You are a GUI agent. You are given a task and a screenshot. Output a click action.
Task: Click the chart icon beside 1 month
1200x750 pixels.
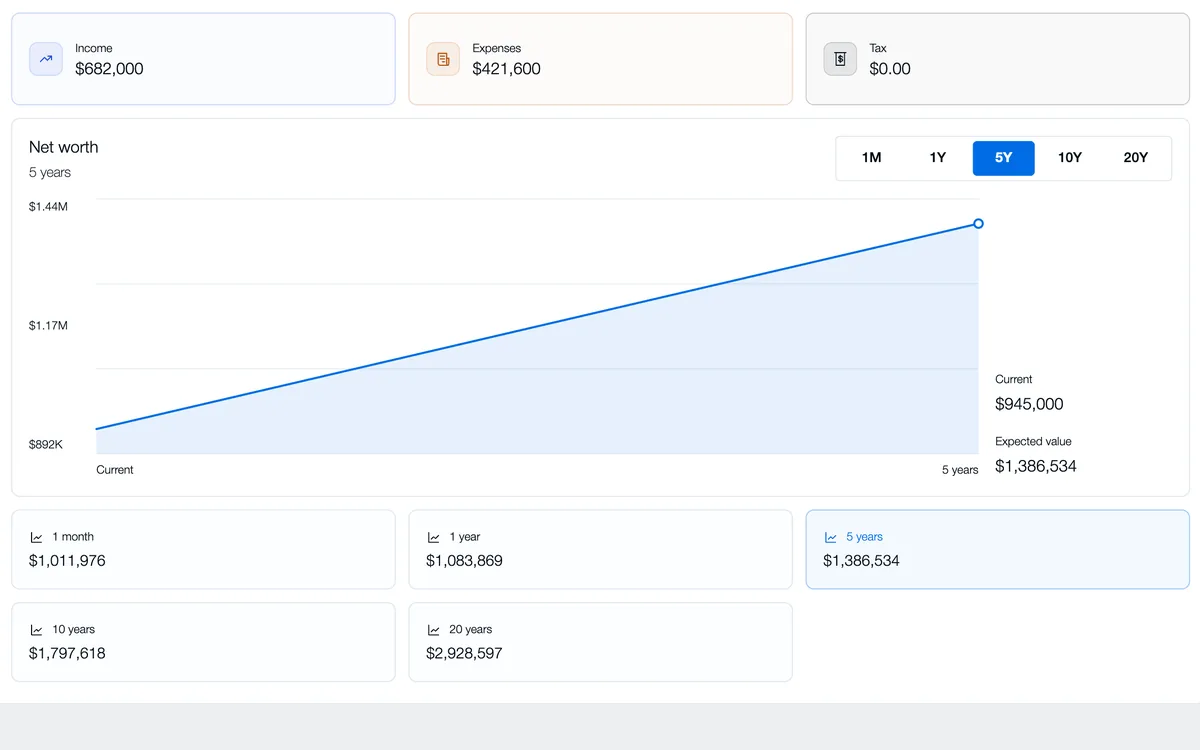(x=37, y=537)
